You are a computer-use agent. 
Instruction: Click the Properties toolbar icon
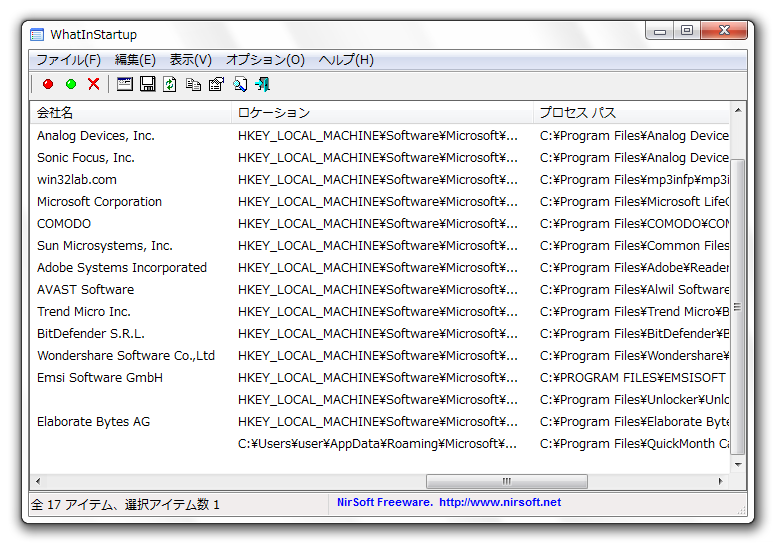click(216, 84)
